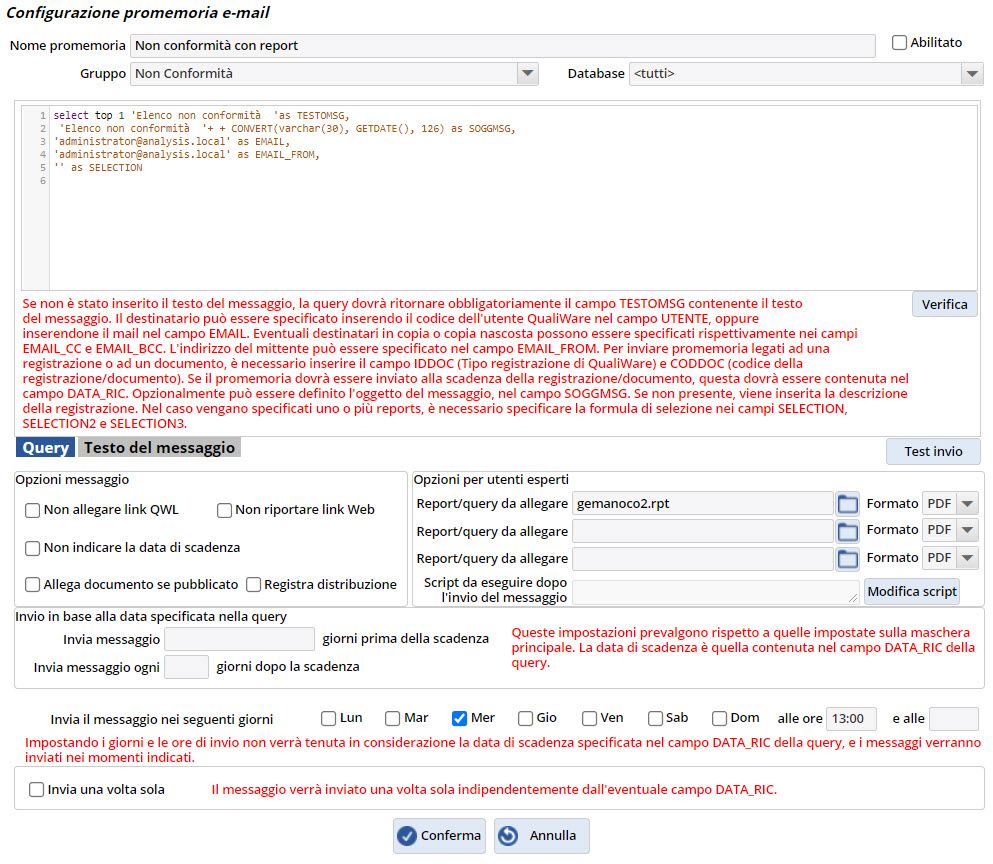993x864 pixels.
Task: Click the Test invio button
Action: pyautogui.click(x=932, y=452)
